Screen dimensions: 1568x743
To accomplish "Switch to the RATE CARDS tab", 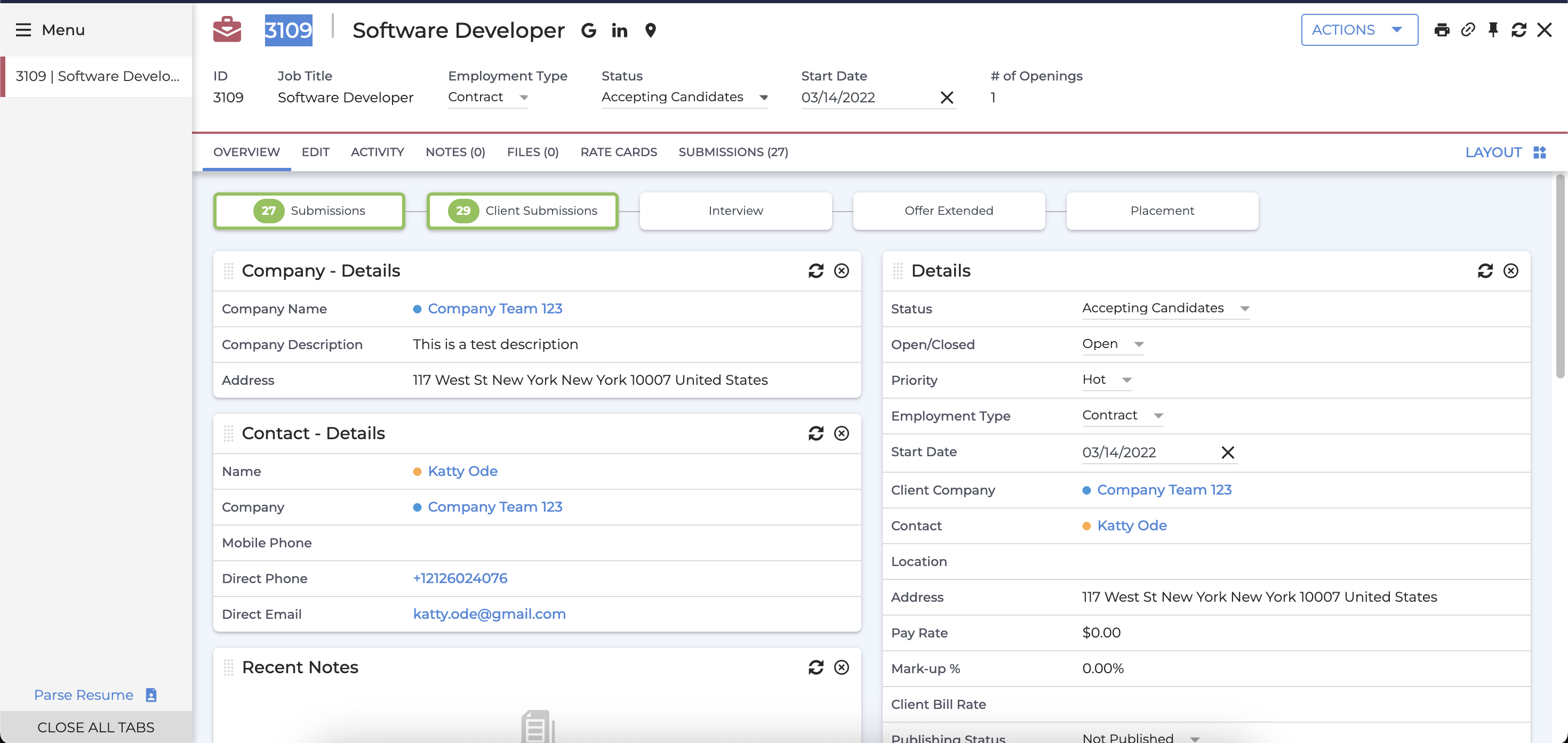I will click(x=619, y=152).
